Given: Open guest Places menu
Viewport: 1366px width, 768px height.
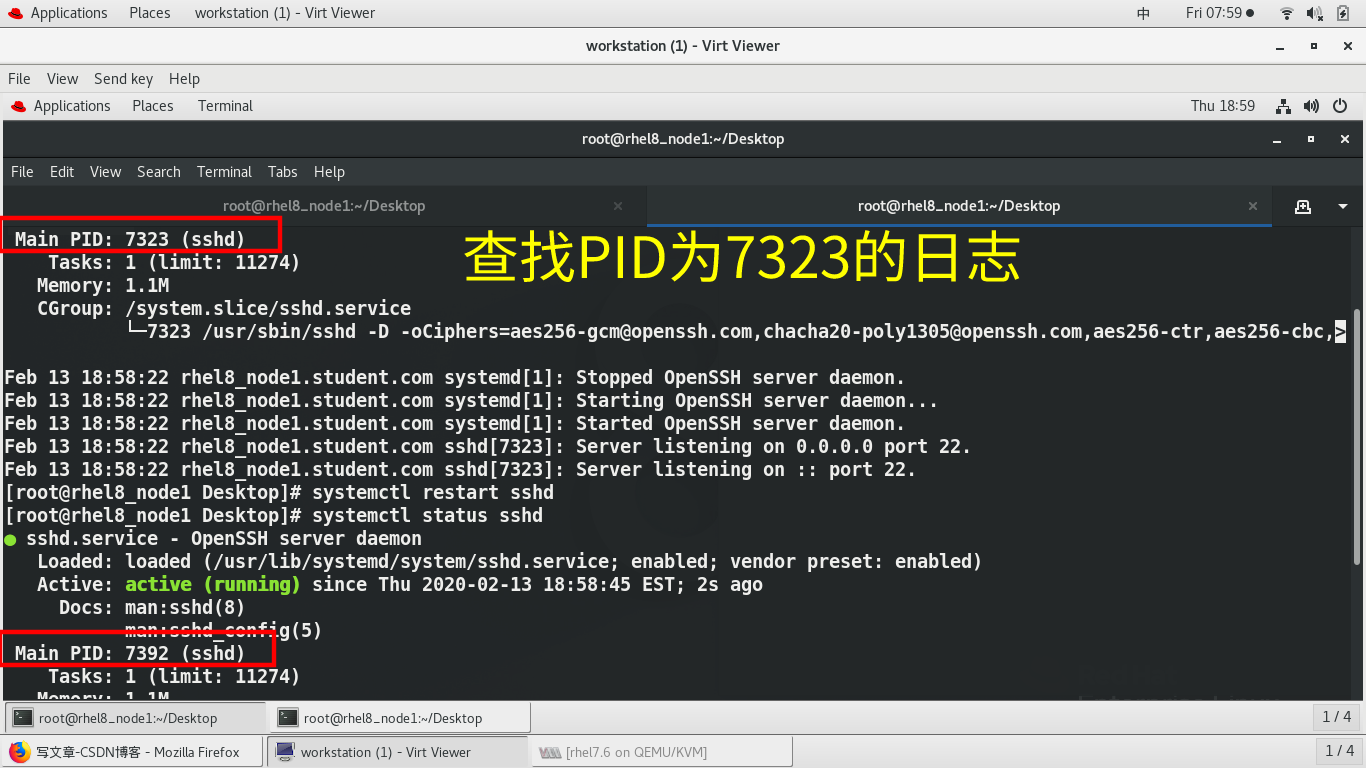Looking at the screenshot, I should 153,106.
